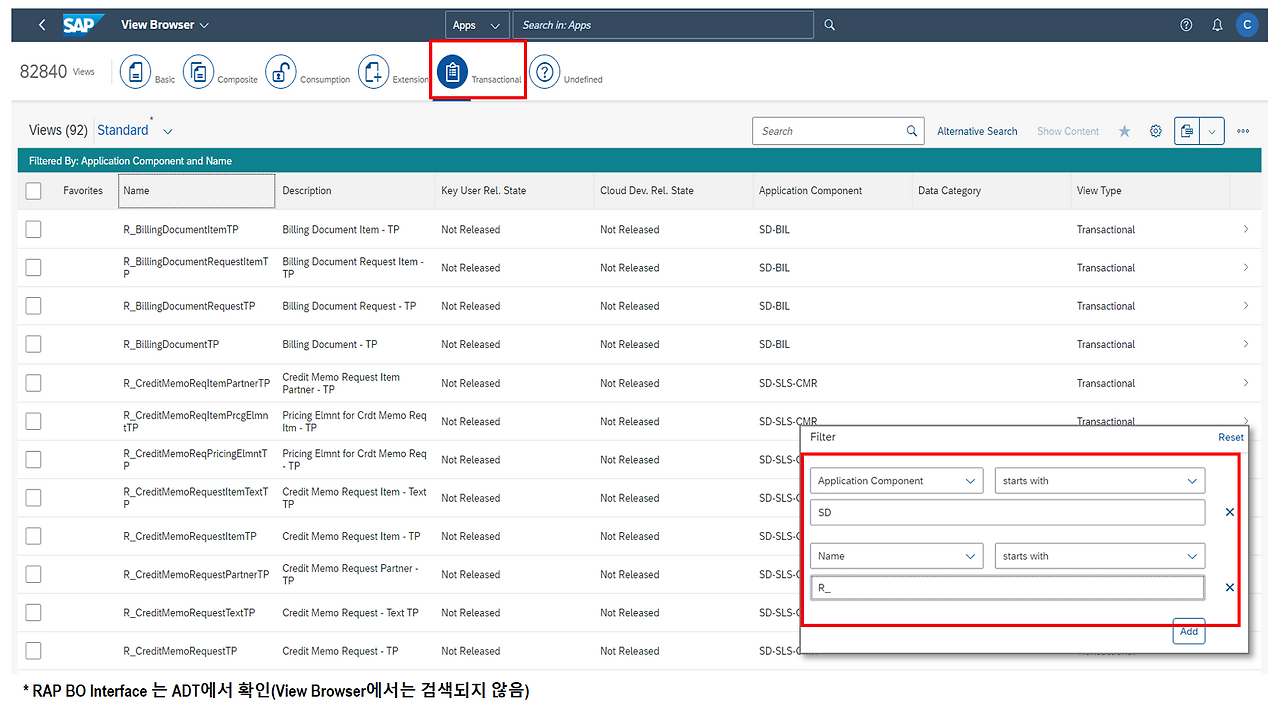The height and width of the screenshot is (708, 1280).
Task: Select the Transactional view category icon
Action: pos(450,71)
